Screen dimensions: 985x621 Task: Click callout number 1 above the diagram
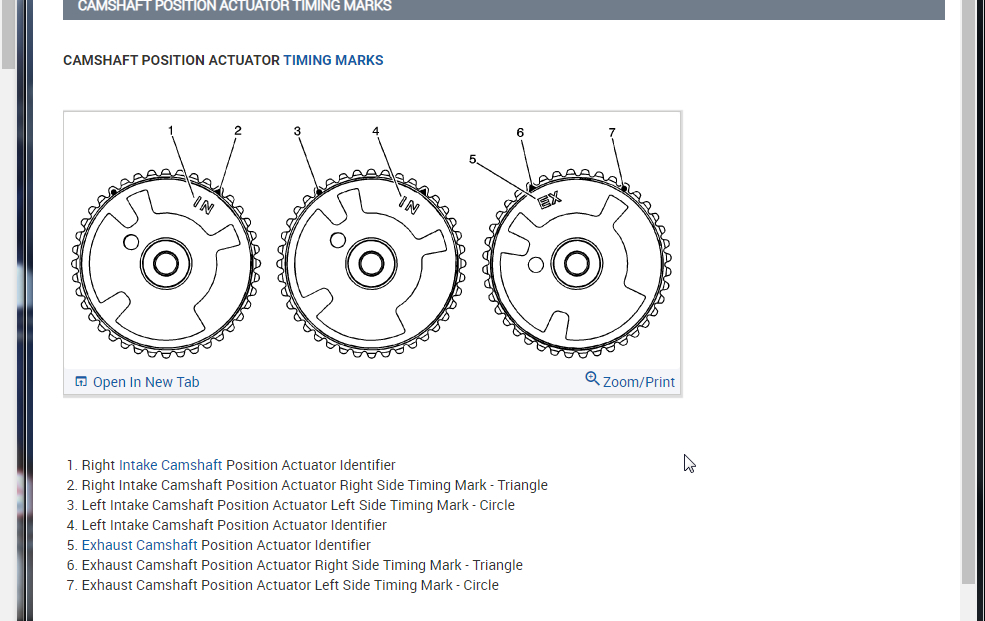(171, 130)
